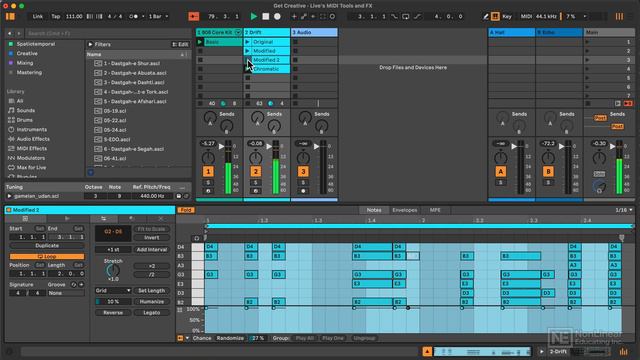The image size is (640, 360).
Task: Click the Tap tempo button
Action: 56,16
